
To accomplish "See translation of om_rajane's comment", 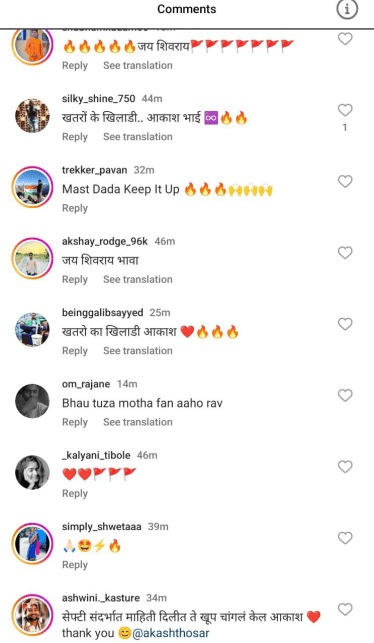I will tap(138, 422).
